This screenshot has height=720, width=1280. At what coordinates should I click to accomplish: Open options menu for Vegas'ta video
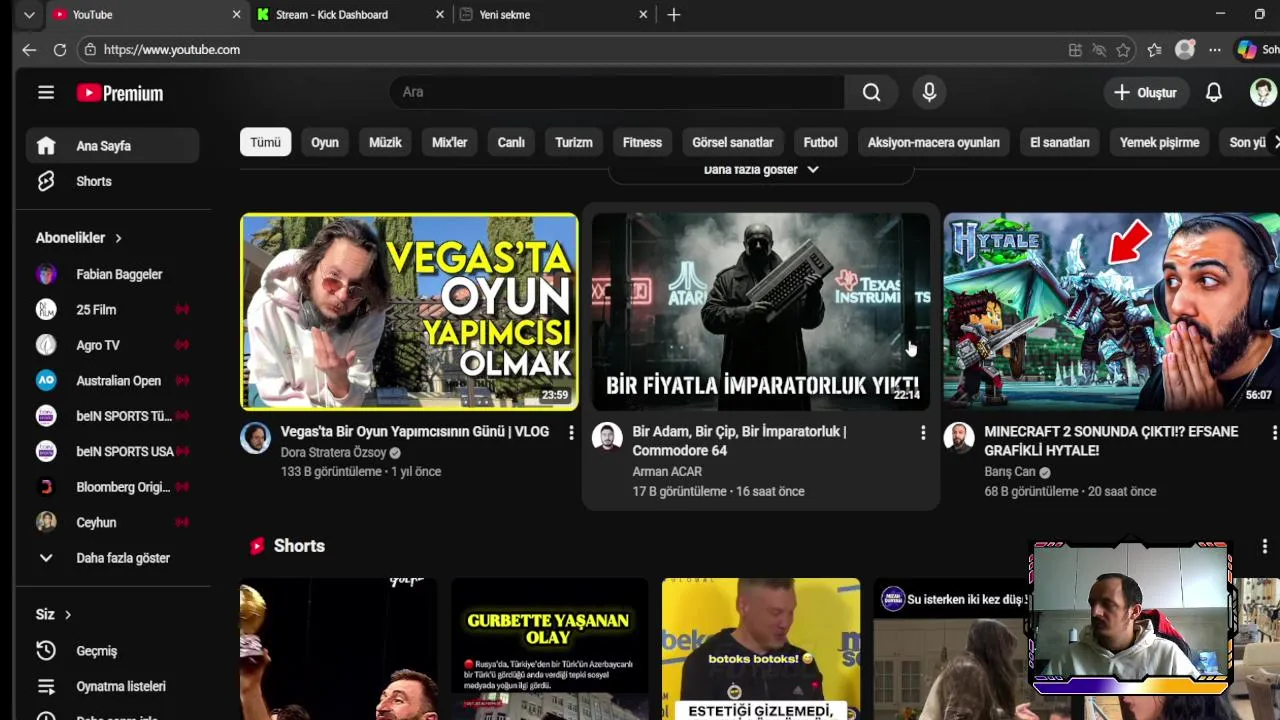(x=571, y=432)
